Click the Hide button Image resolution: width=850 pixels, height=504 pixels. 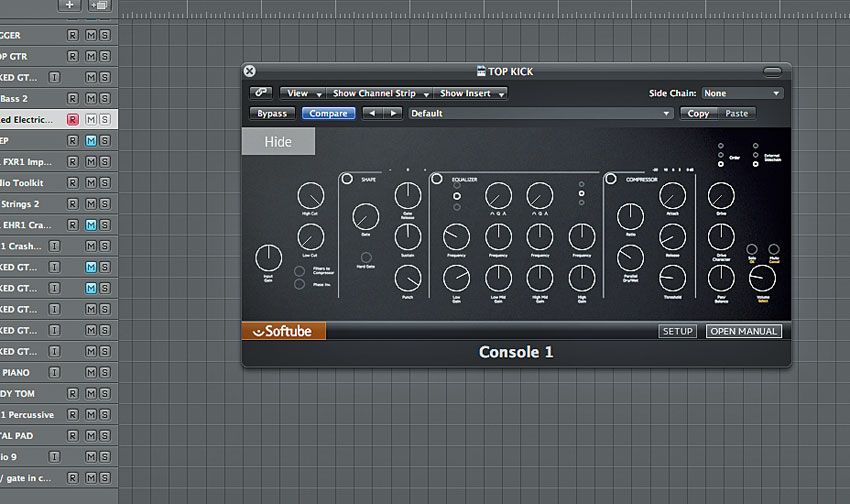[278, 141]
